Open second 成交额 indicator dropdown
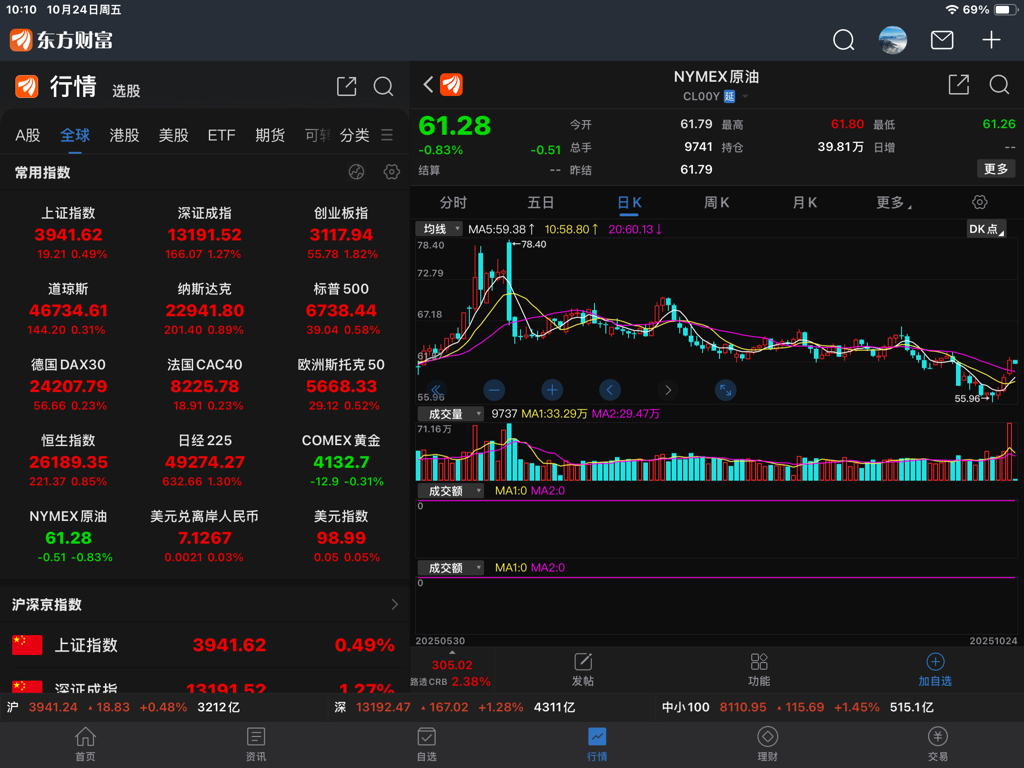The width and height of the screenshot is (1024, 768). [x=450, y=568]
